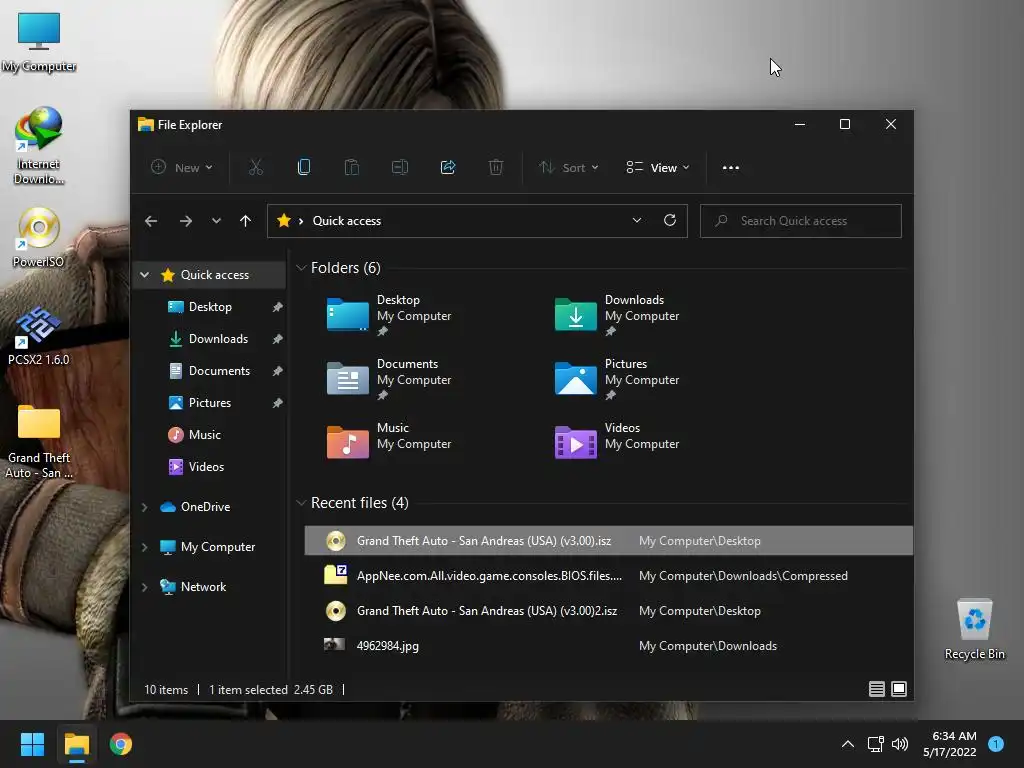Viewport: 1024px width, 768px height.
Task: Select Grand Theft Auto (v3.00).isz recent file
Action: (609, 541)
